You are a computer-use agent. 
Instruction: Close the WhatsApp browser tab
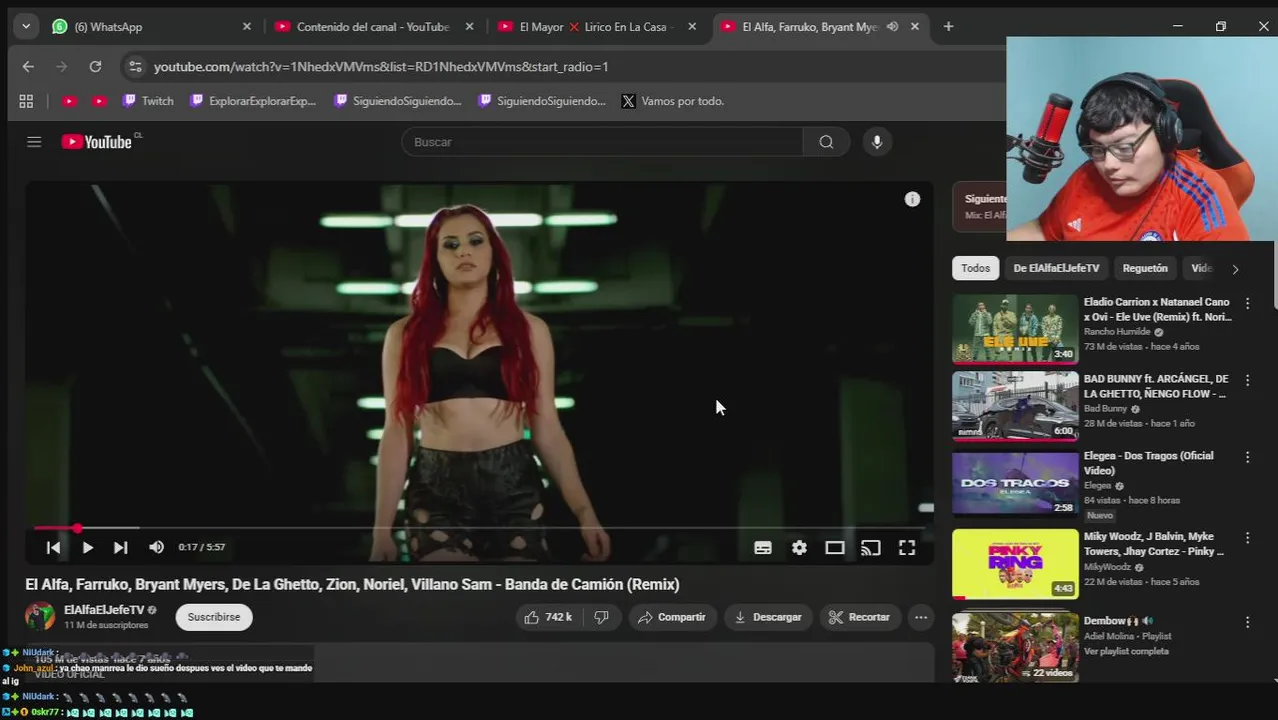tap(247, 27)
